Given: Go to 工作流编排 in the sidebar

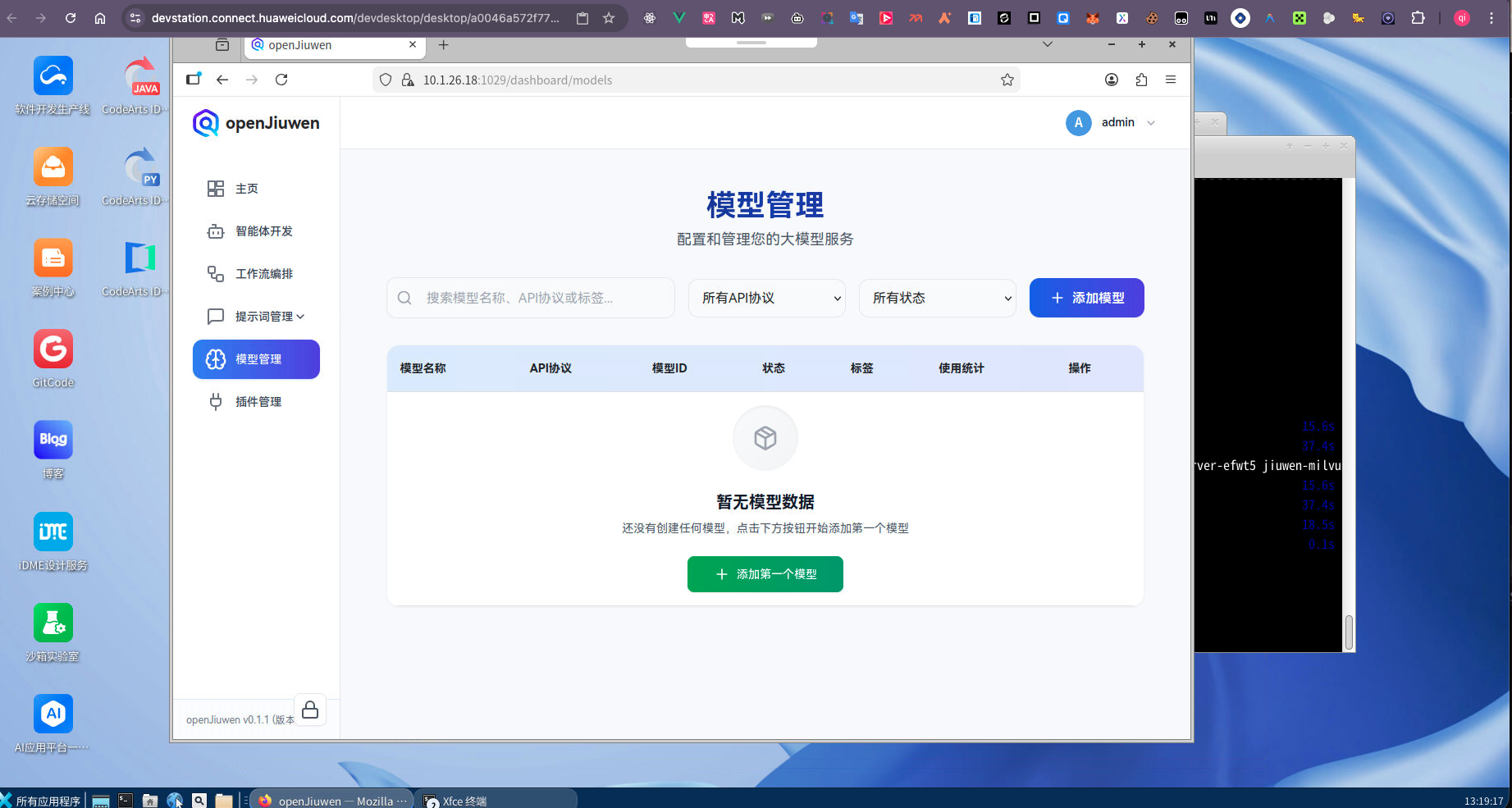Looking at the screenshot, I should (256, 274).
